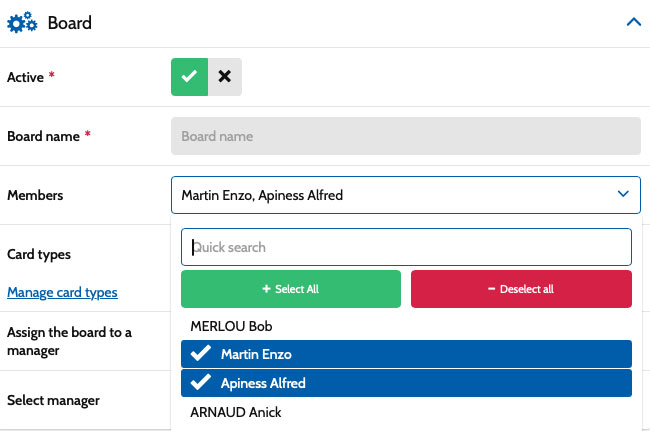Open the Members selection box
650x431 pixels.
(x=395, y=195)
